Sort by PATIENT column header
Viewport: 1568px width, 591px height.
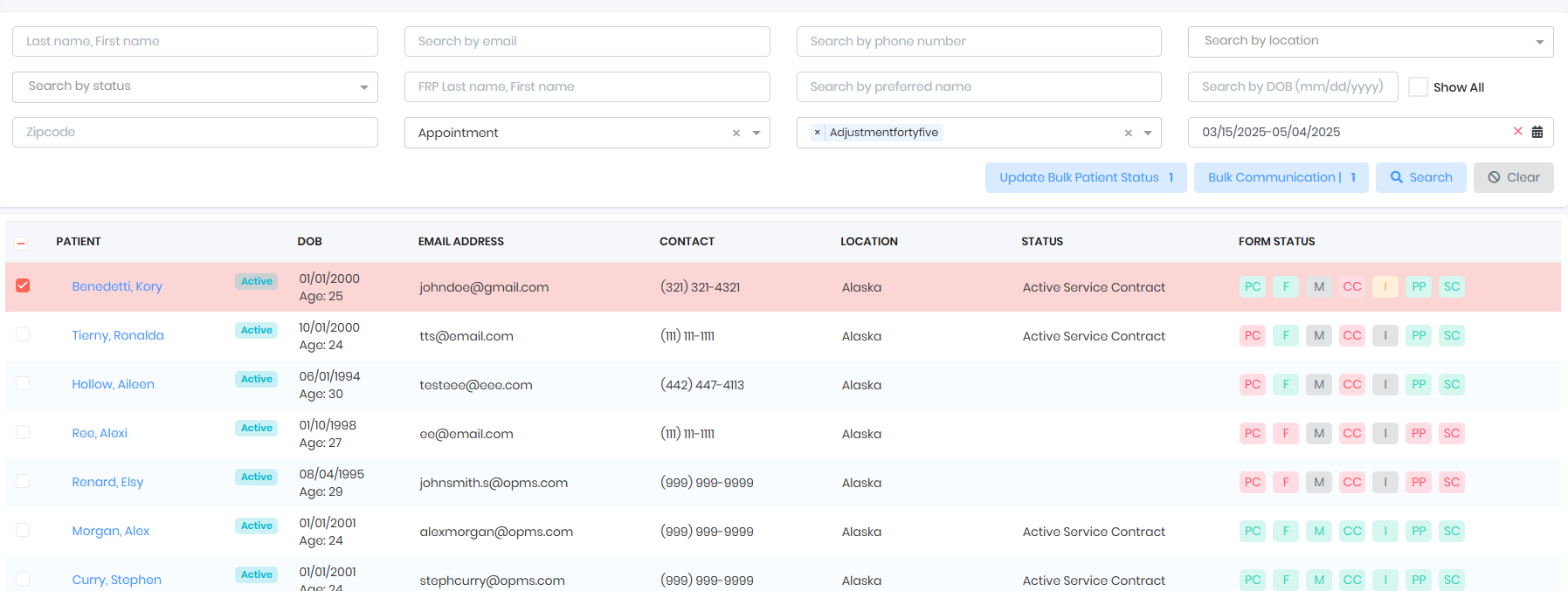79,242
